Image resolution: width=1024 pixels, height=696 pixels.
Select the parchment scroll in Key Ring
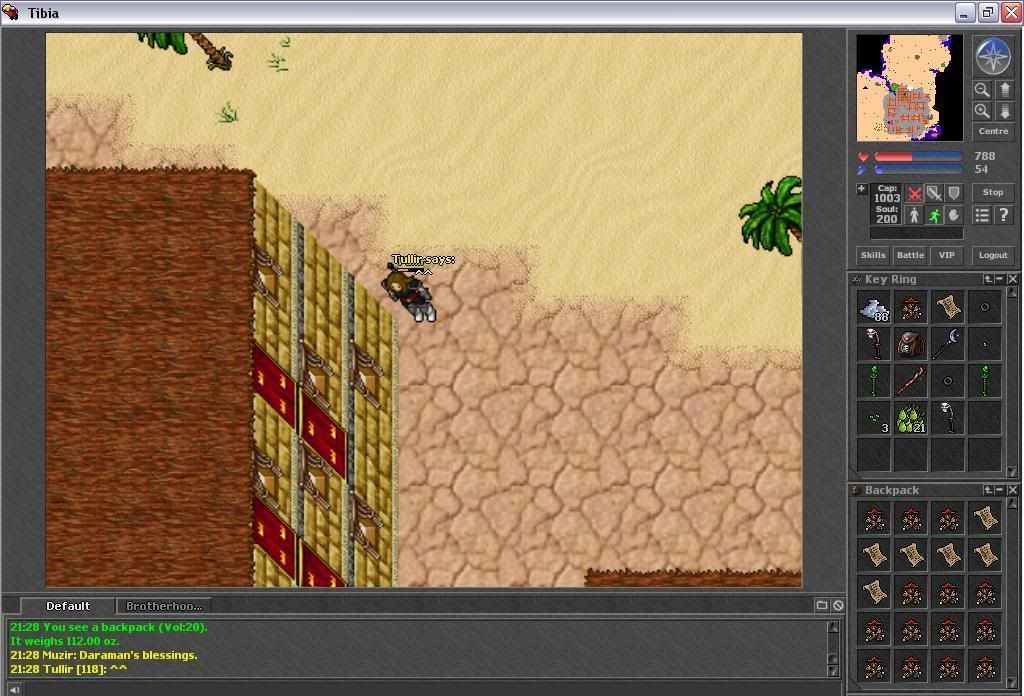tap(948, 308)
